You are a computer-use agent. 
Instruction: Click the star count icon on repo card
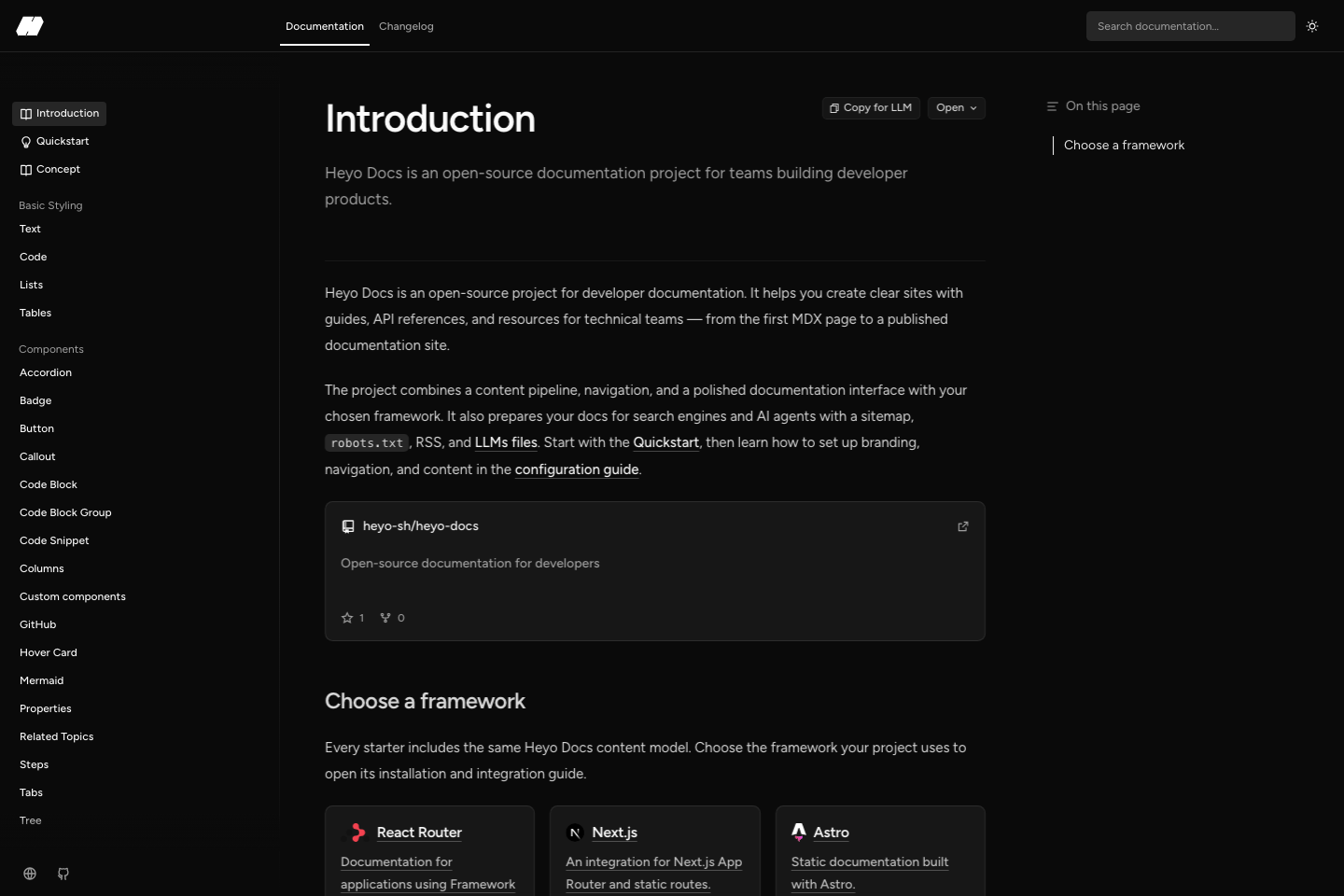(x=347, y=618)
